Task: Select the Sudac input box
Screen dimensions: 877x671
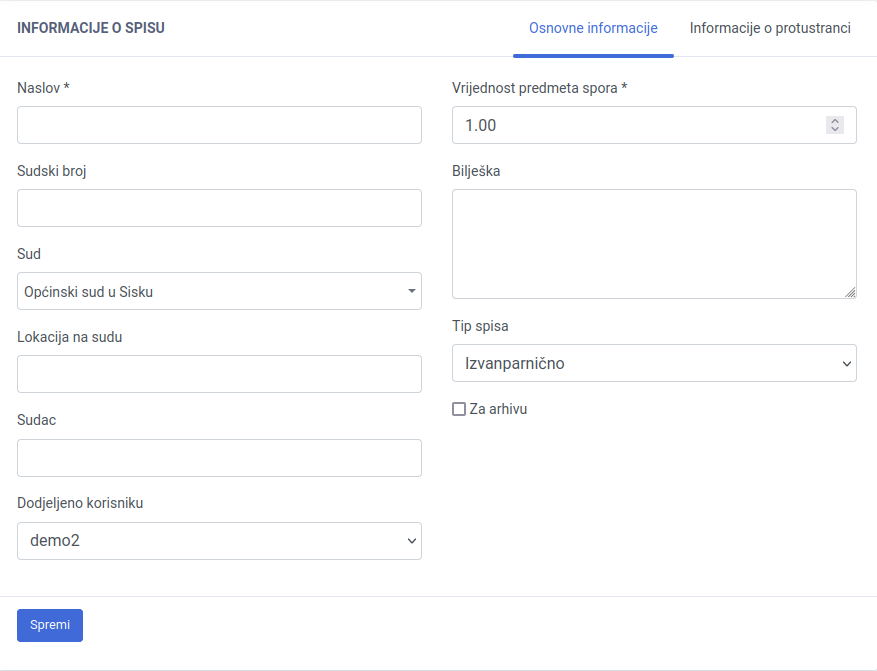Action: 219,458
